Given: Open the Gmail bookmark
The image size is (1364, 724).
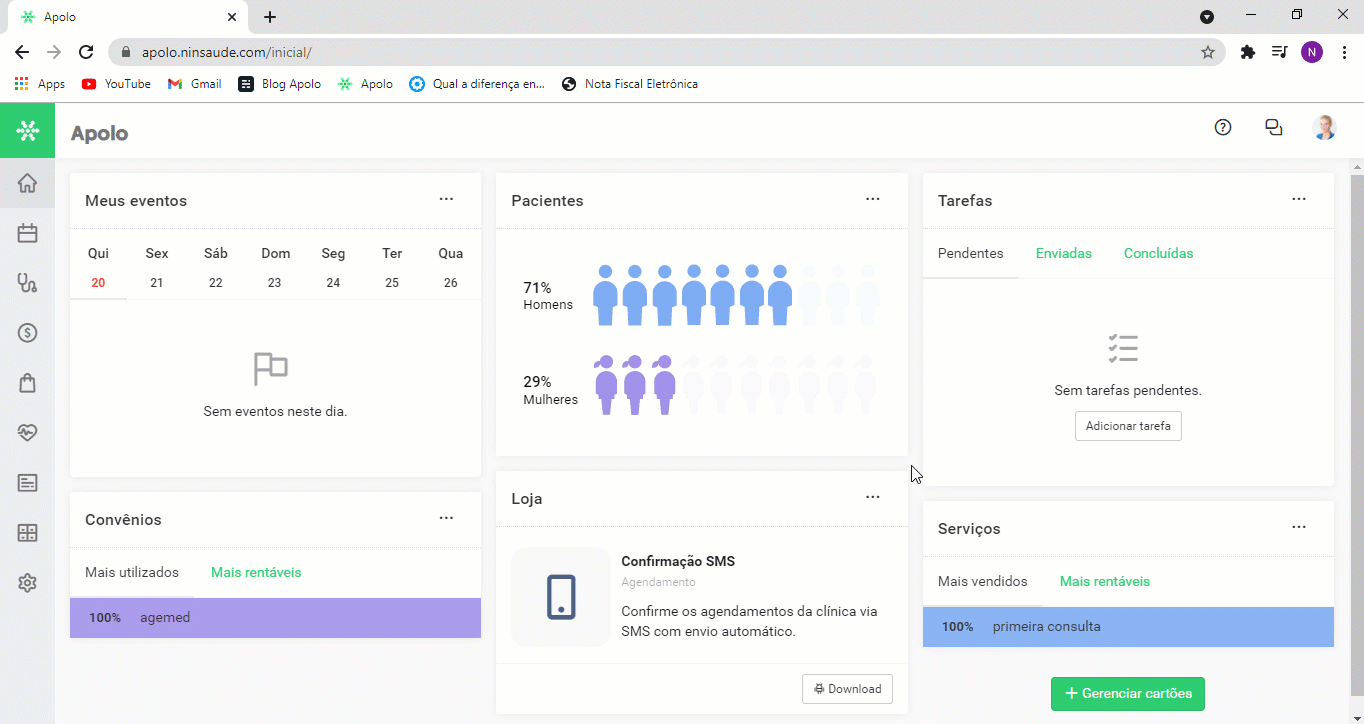Looking at the screenshot, I should (194, 84).
